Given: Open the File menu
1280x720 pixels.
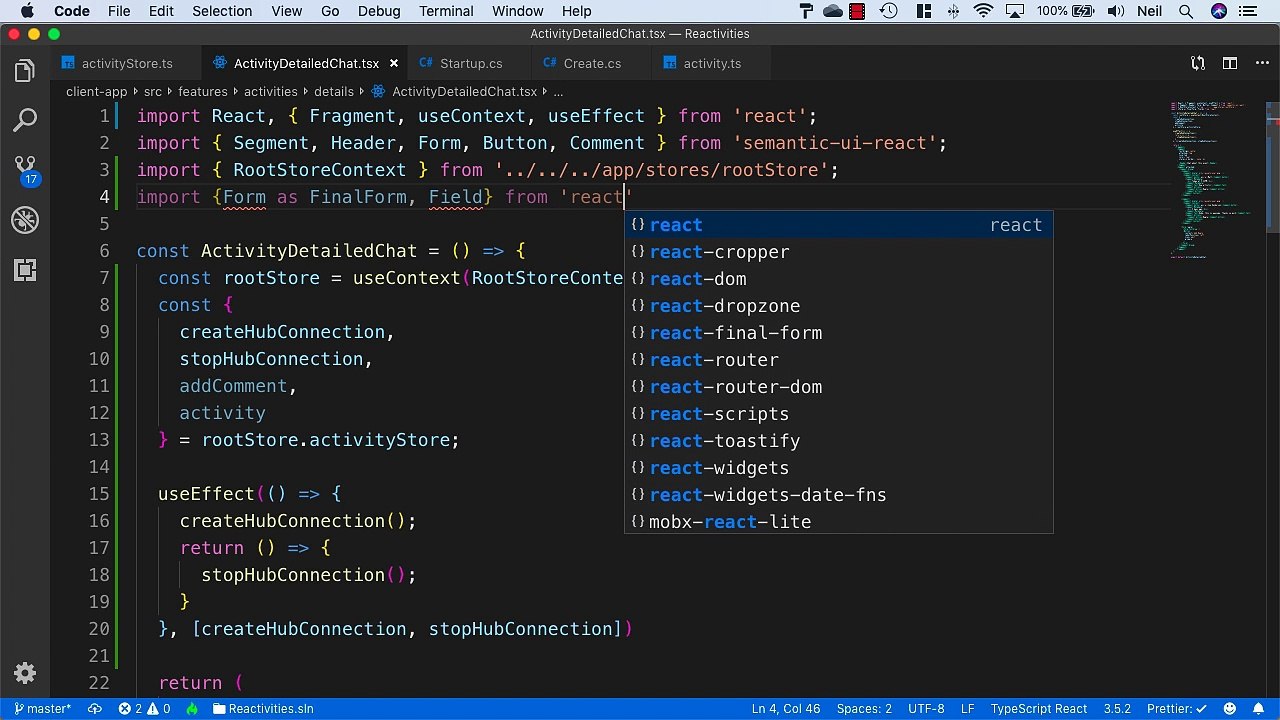Looking at the screenshot, I should pos(119,11).
